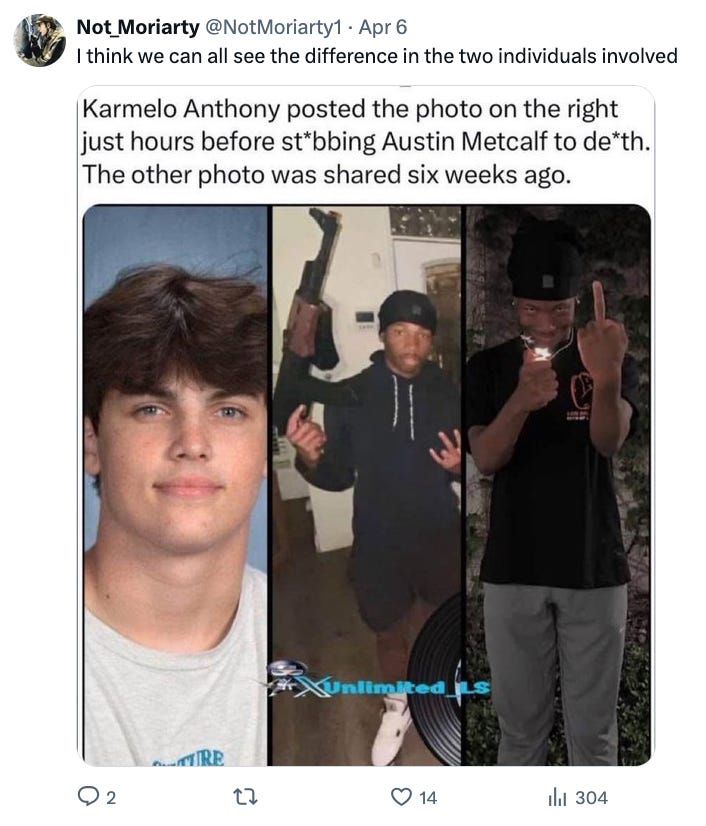The height and width of the screenshot is (826, 706).
Task: Click the like count 14
Action: (x=428, y=798)
